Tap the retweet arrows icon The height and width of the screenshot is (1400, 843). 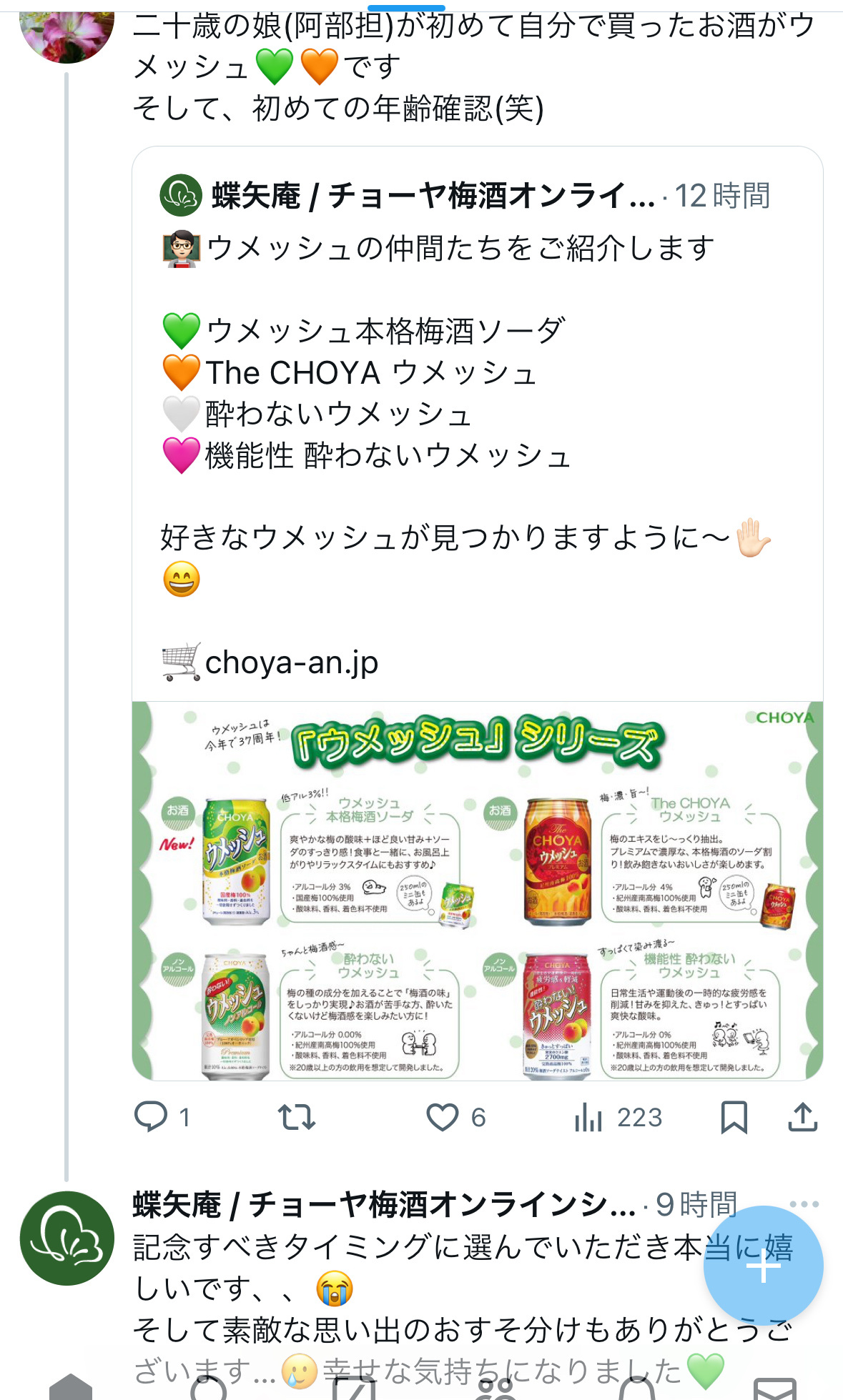point(296,1117)
